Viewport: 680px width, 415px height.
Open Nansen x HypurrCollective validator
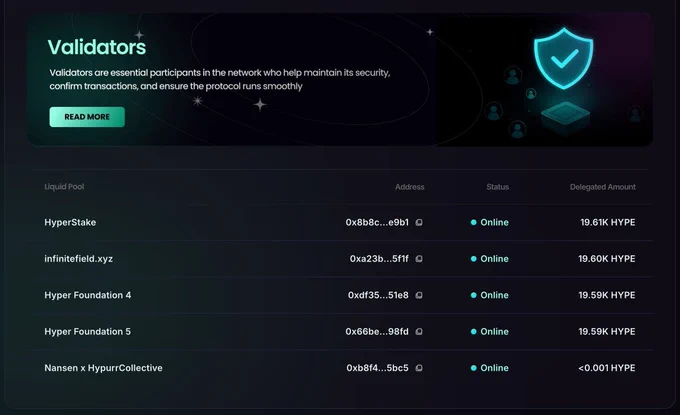(341, 368)
